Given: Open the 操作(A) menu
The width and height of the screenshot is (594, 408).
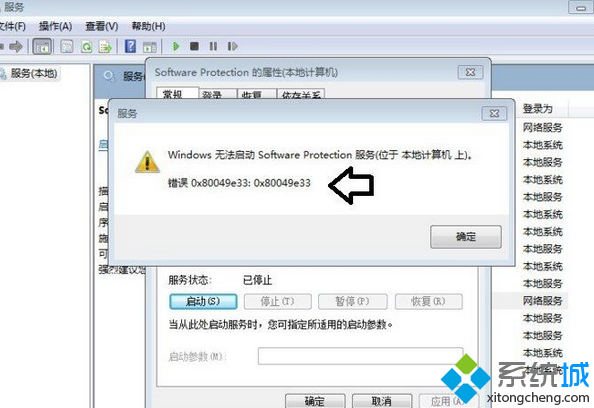Looking at the screenshot, I should 55,26.
